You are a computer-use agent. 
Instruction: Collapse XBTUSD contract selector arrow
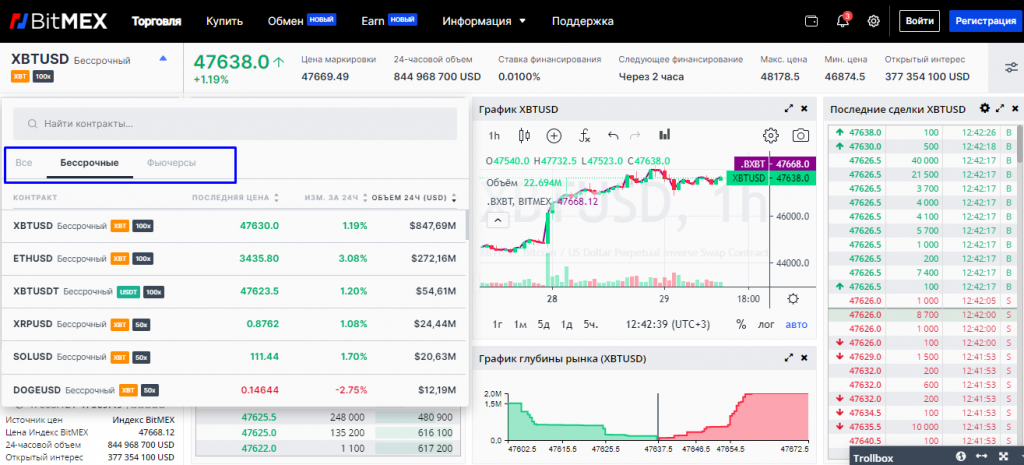point(163,59)
